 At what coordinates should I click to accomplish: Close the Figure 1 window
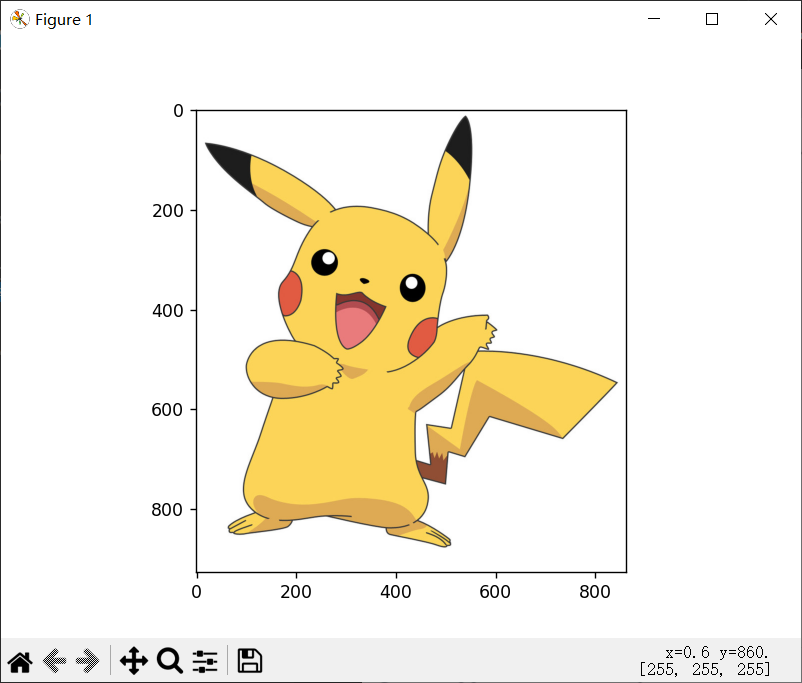tap(771, 19)
